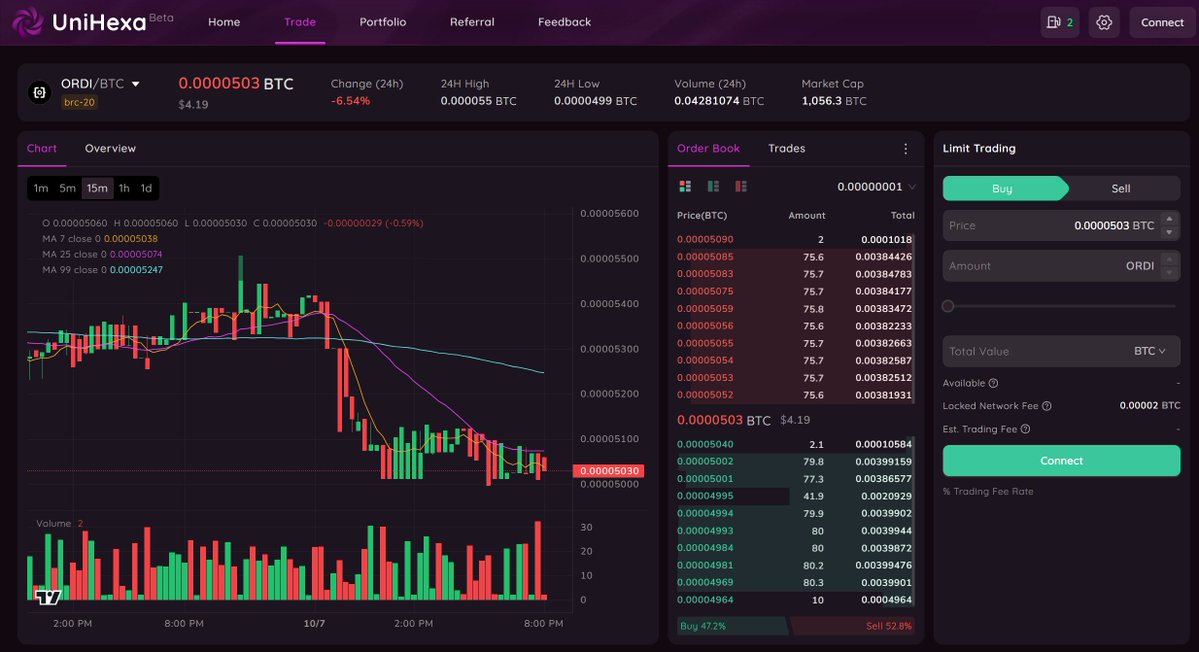Select buy order at 0.00005002

coord(795,462)
